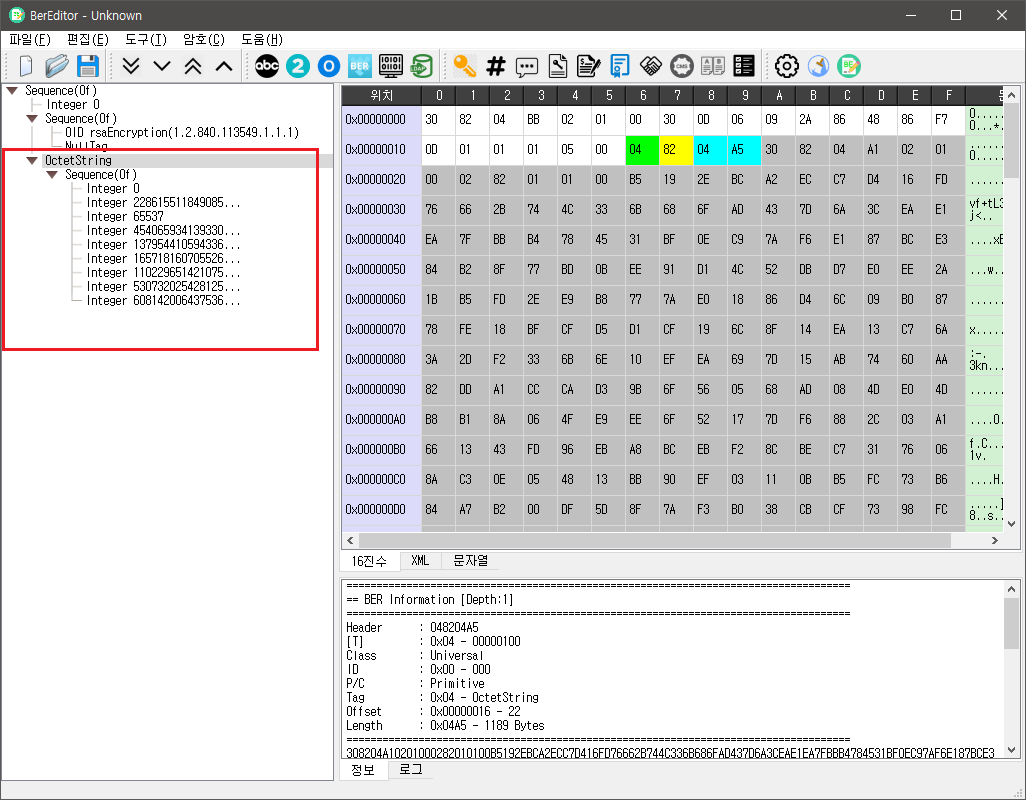Image resolution: width=1026 pixels, height=800 pixels.
Task: Click the 0x00000040 row address cell
Action: [x=381, y=239]
